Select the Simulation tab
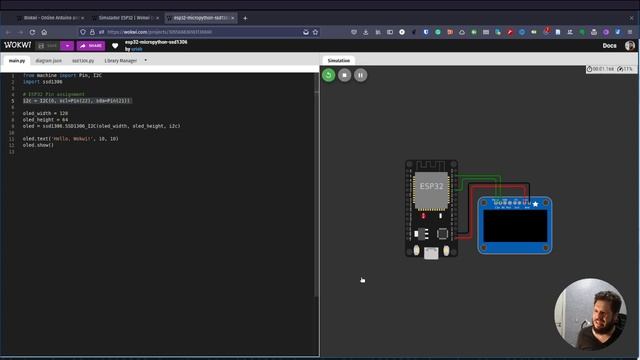Screen dimensions: 640x360 pyautogui.click(x=339, y=60)
